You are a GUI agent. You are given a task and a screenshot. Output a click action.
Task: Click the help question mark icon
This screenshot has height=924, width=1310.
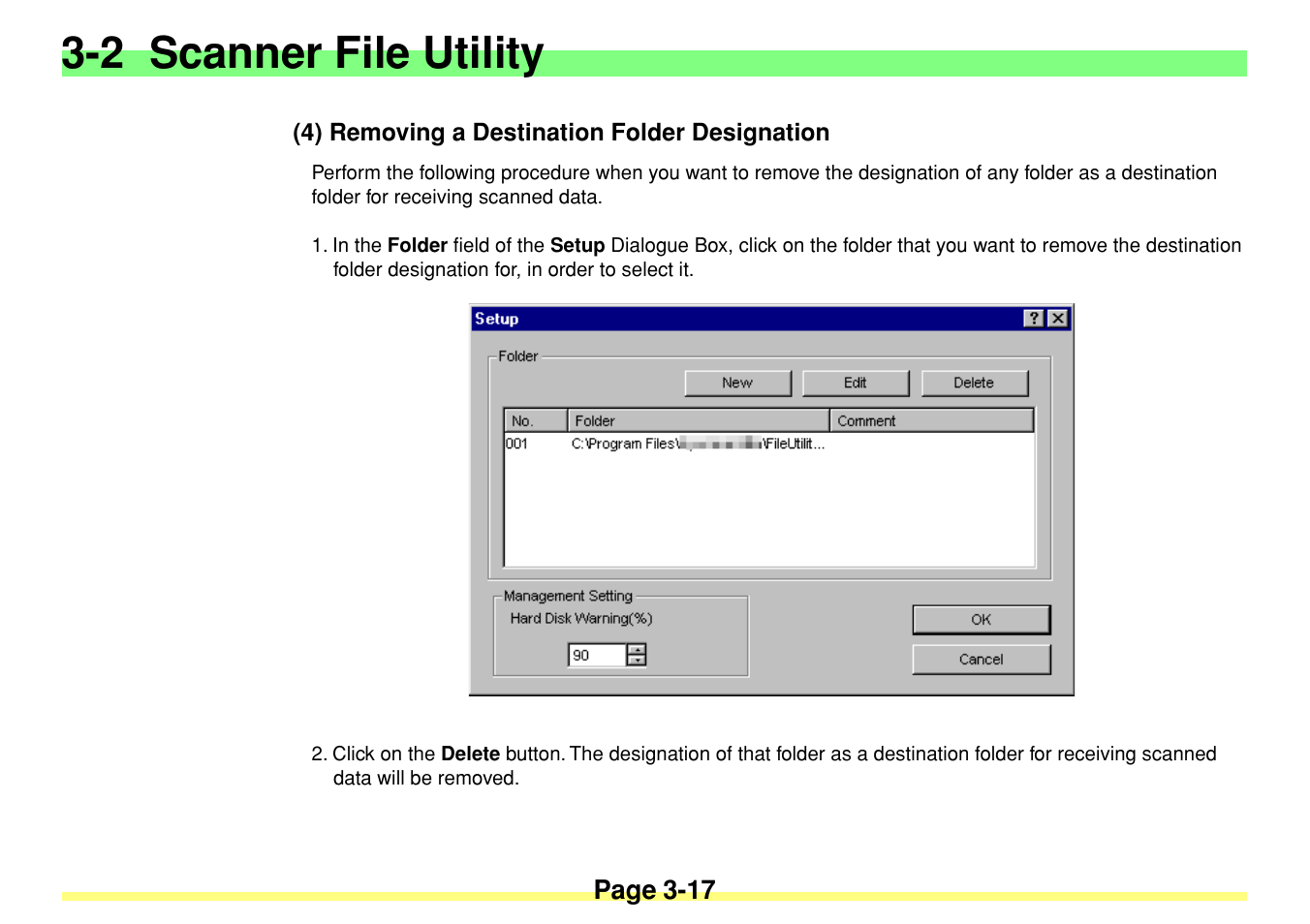tap(1034, 319)
